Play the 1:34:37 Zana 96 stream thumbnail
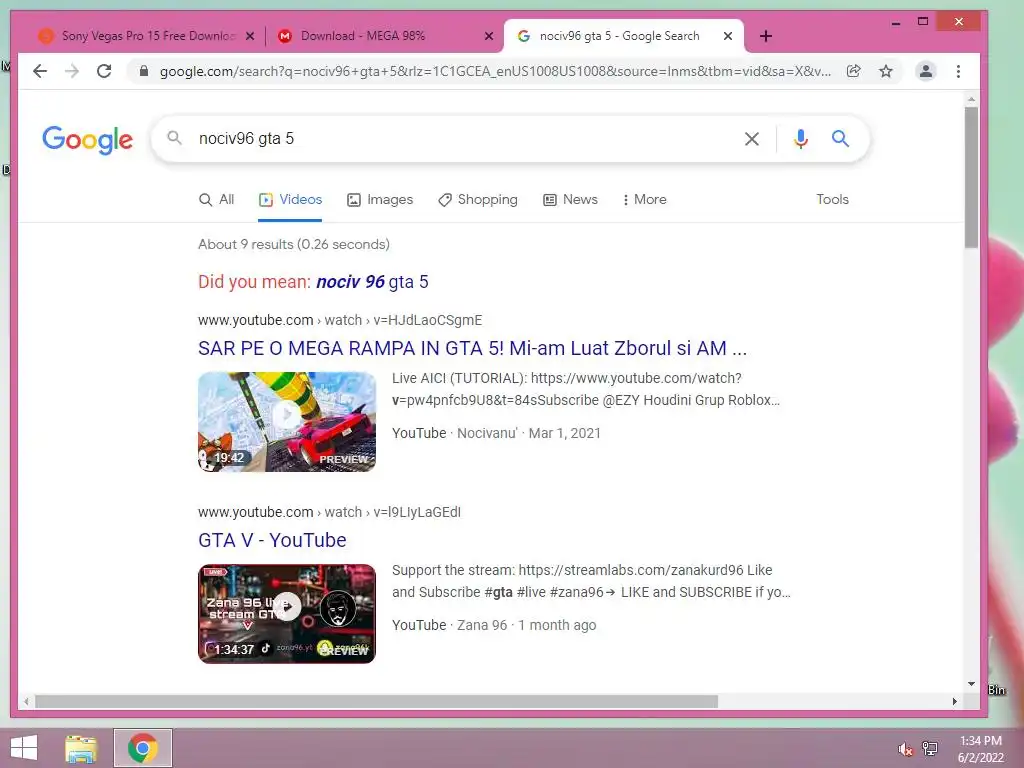This screenshot has height=768, width=1024. [x=287, y=614]
